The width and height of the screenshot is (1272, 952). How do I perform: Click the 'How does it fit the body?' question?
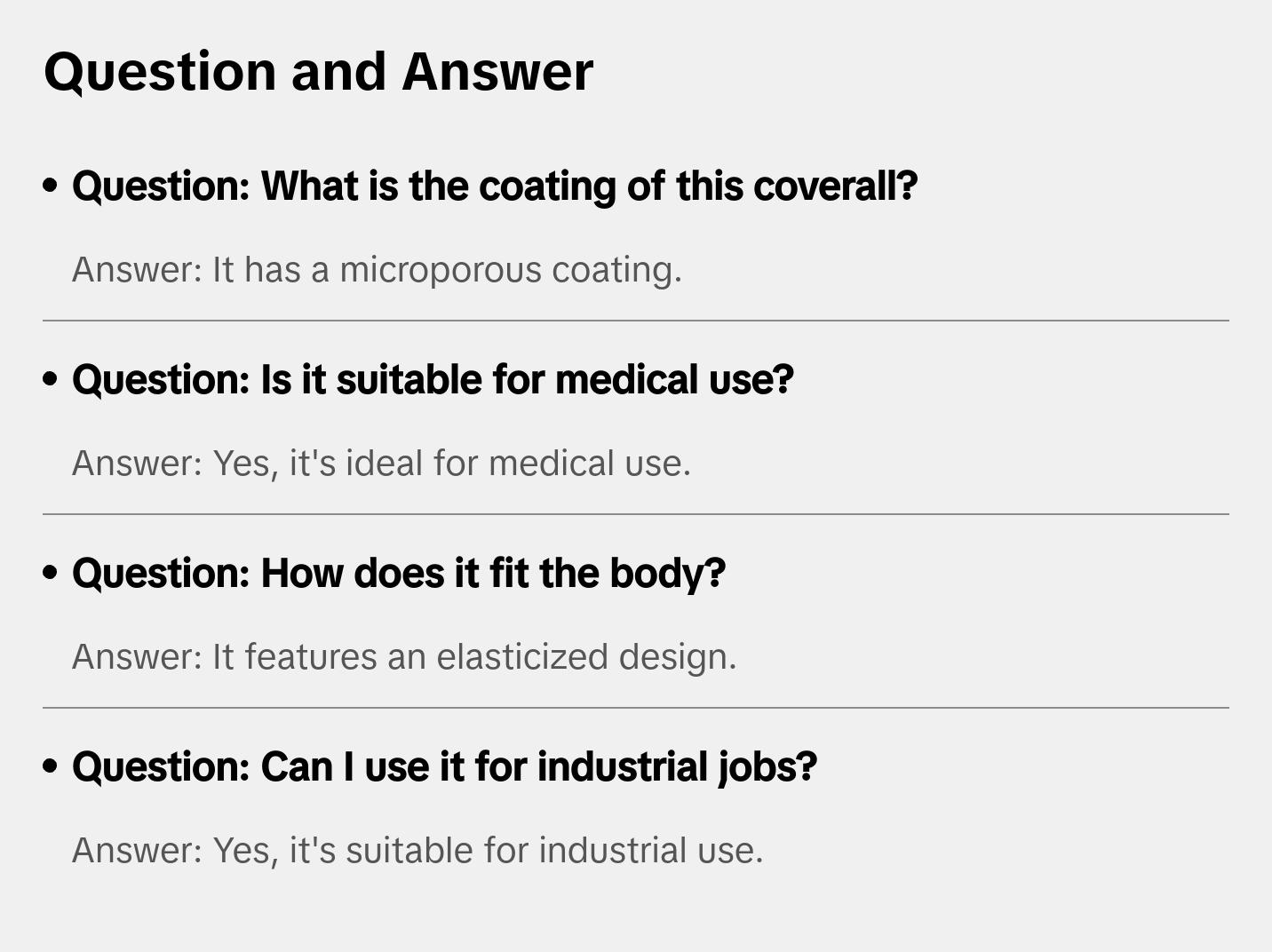pos(399,574)
